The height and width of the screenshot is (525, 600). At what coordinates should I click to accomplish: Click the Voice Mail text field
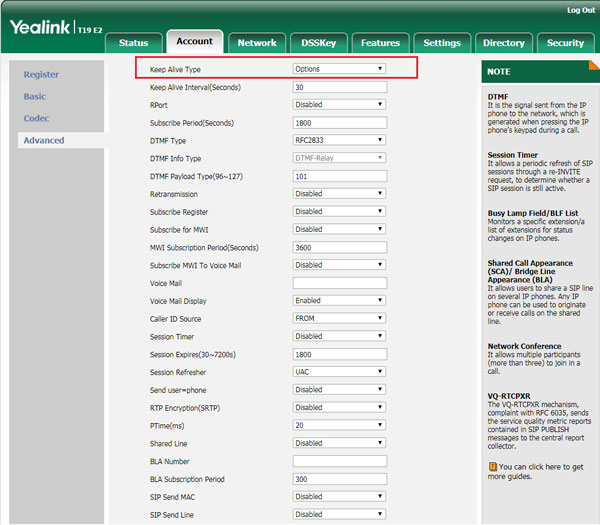tap(339, 283)
